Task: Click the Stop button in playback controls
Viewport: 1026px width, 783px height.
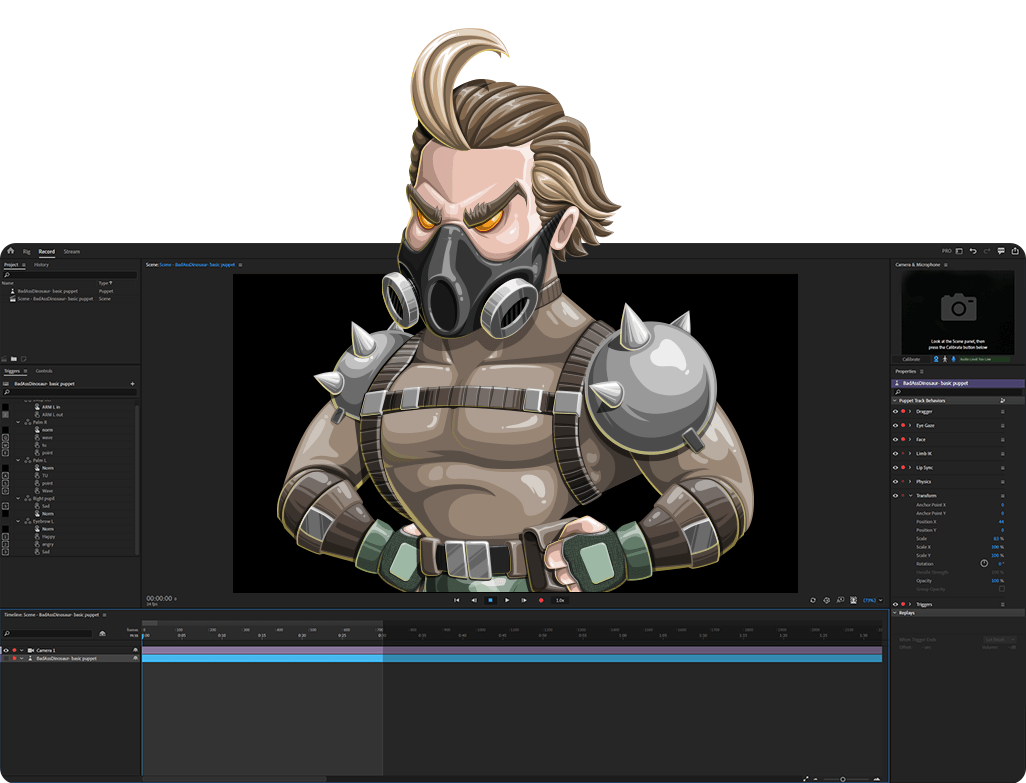Action: 490,600
